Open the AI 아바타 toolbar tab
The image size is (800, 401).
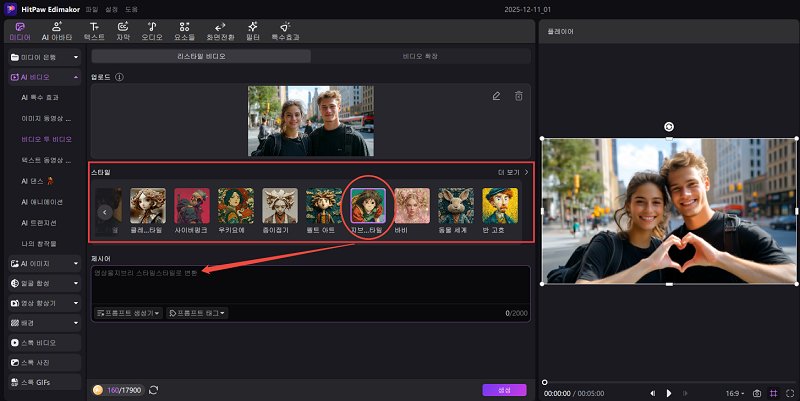57,29
